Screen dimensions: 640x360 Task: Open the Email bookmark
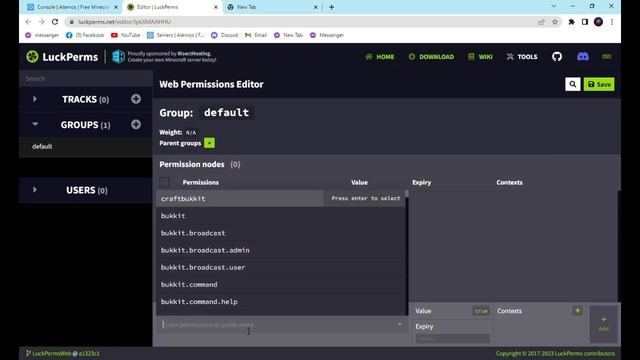click(256, 35)
